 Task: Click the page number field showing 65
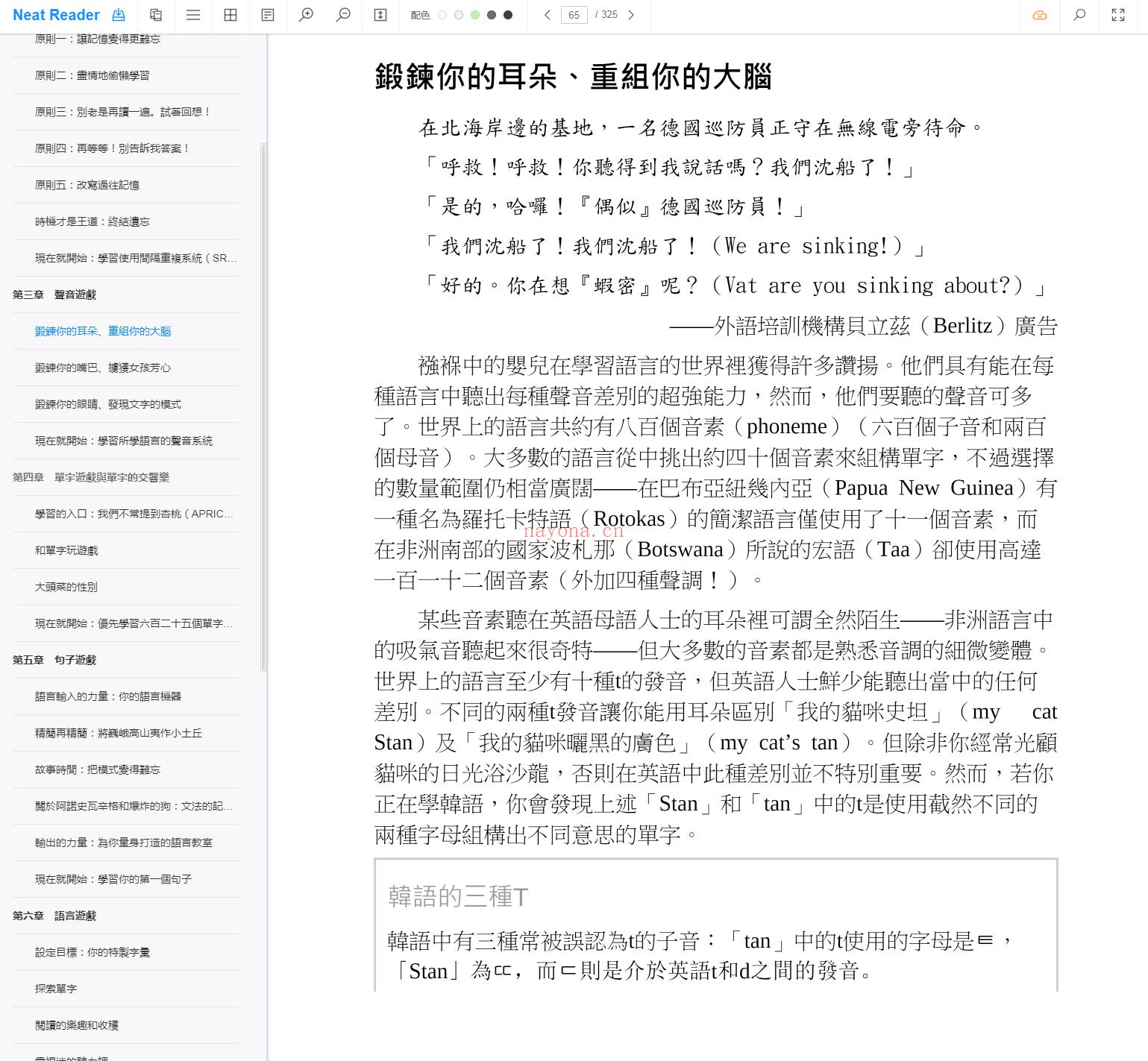click(x=574, y=15)
